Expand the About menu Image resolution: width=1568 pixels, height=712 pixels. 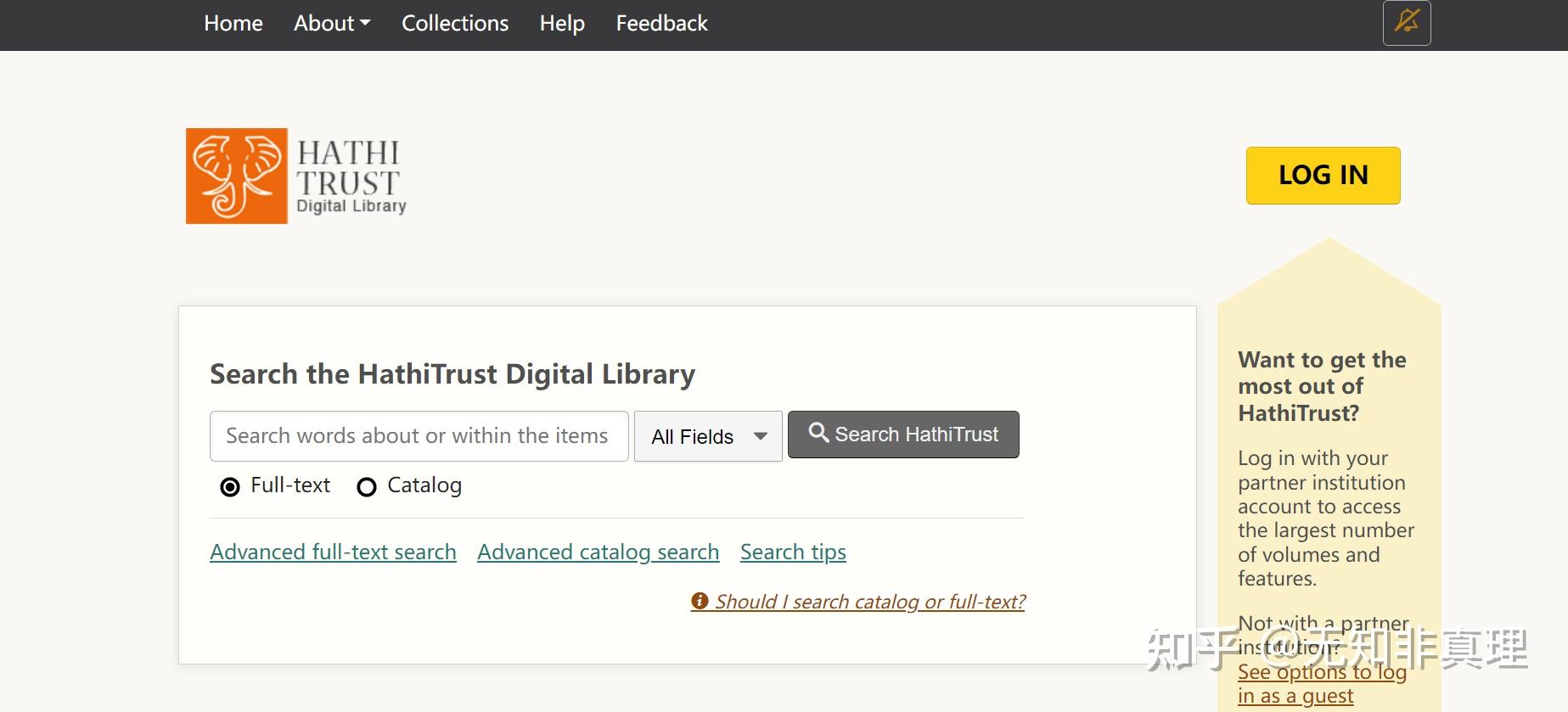pyautogui.click(x=332, y=24)
